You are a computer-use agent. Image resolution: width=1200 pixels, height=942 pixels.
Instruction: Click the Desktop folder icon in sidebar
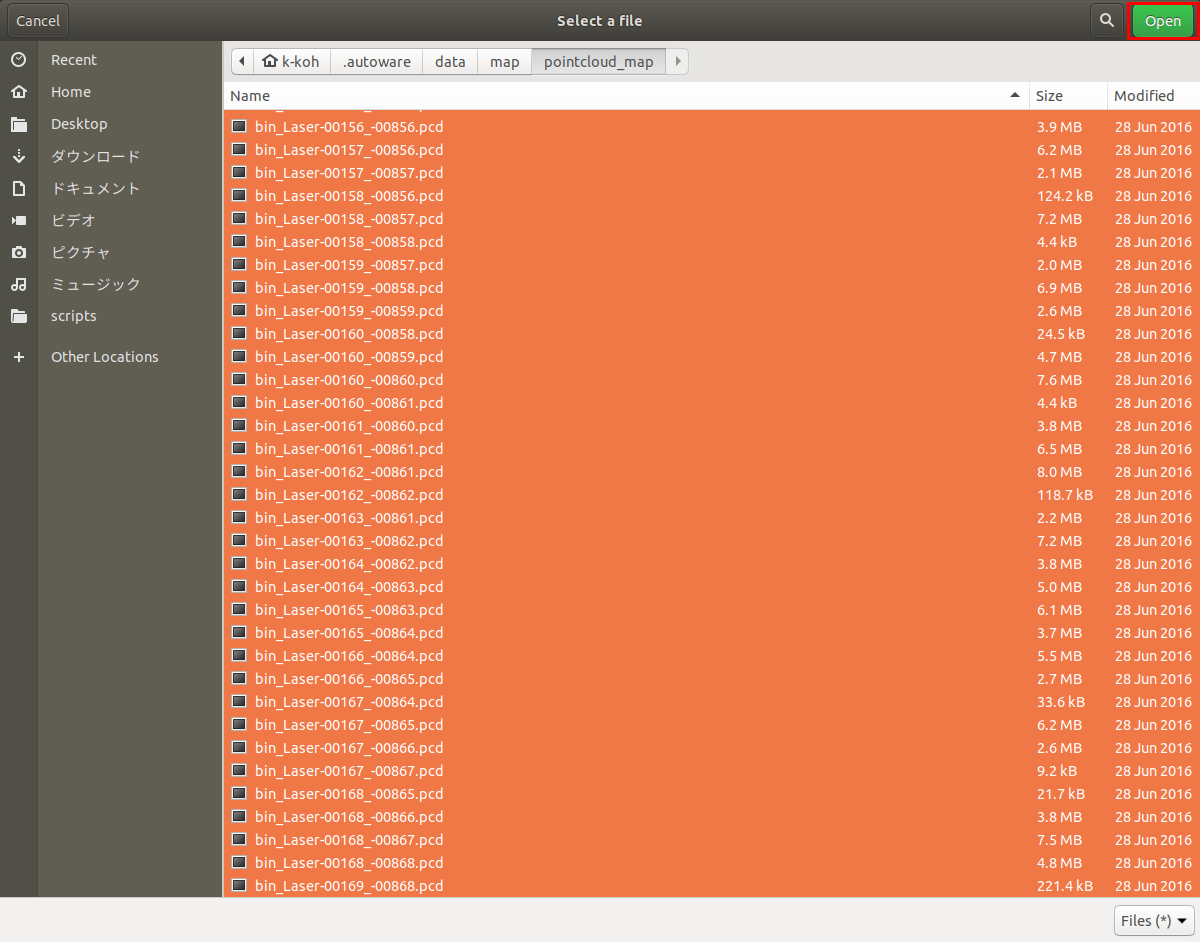[18, 124]
